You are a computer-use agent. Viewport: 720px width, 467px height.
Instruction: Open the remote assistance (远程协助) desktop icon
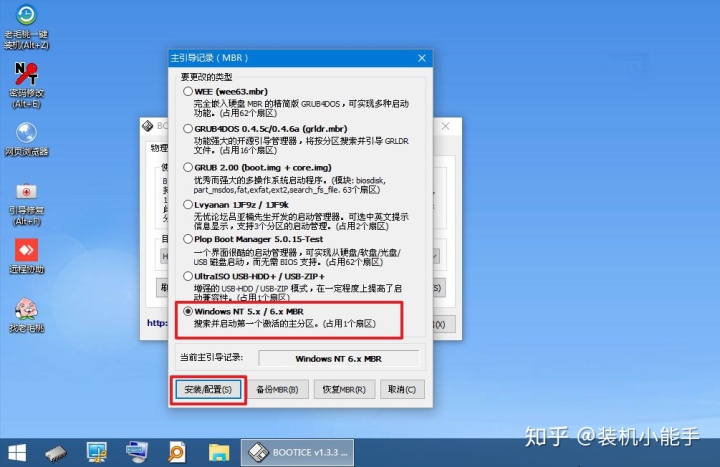tap(26, 256)
